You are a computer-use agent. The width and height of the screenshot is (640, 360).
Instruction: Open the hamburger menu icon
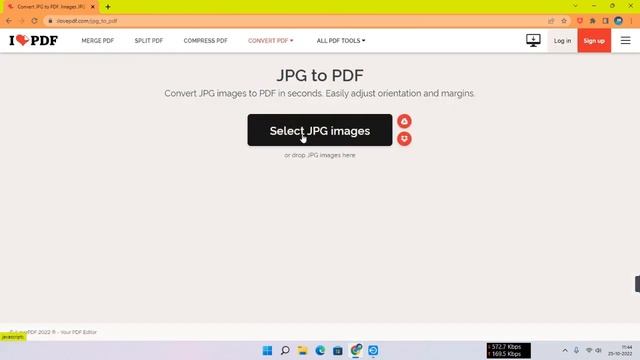tap(625, 40)
